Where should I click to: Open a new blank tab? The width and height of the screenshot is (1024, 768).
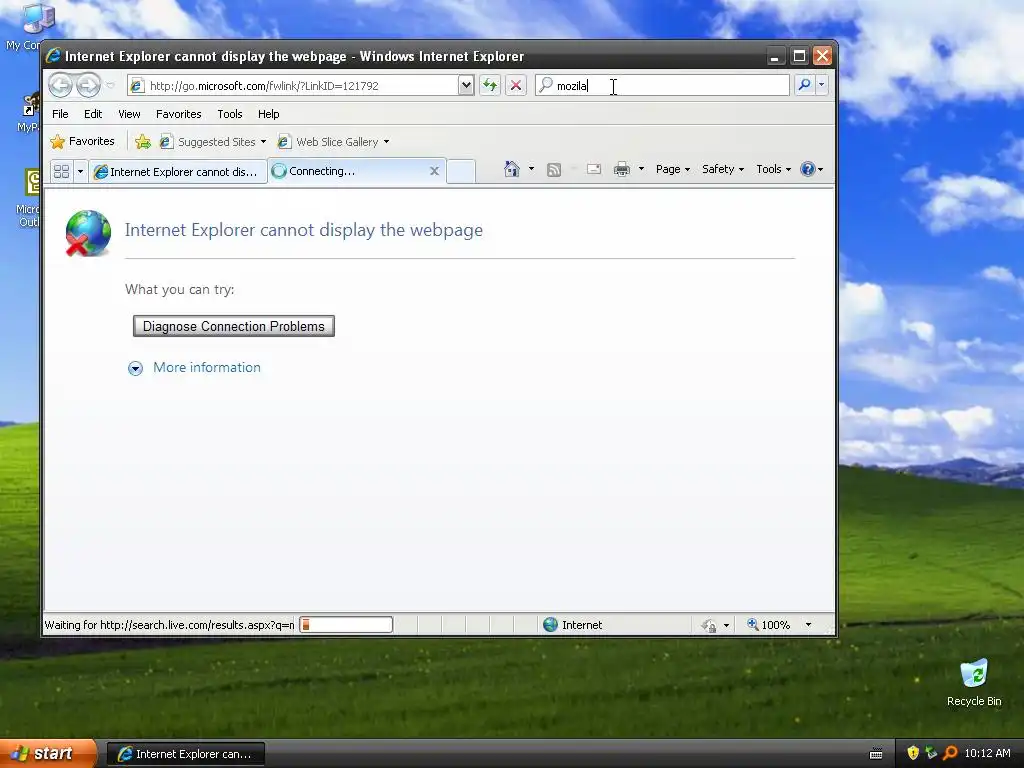pos(461,171)
